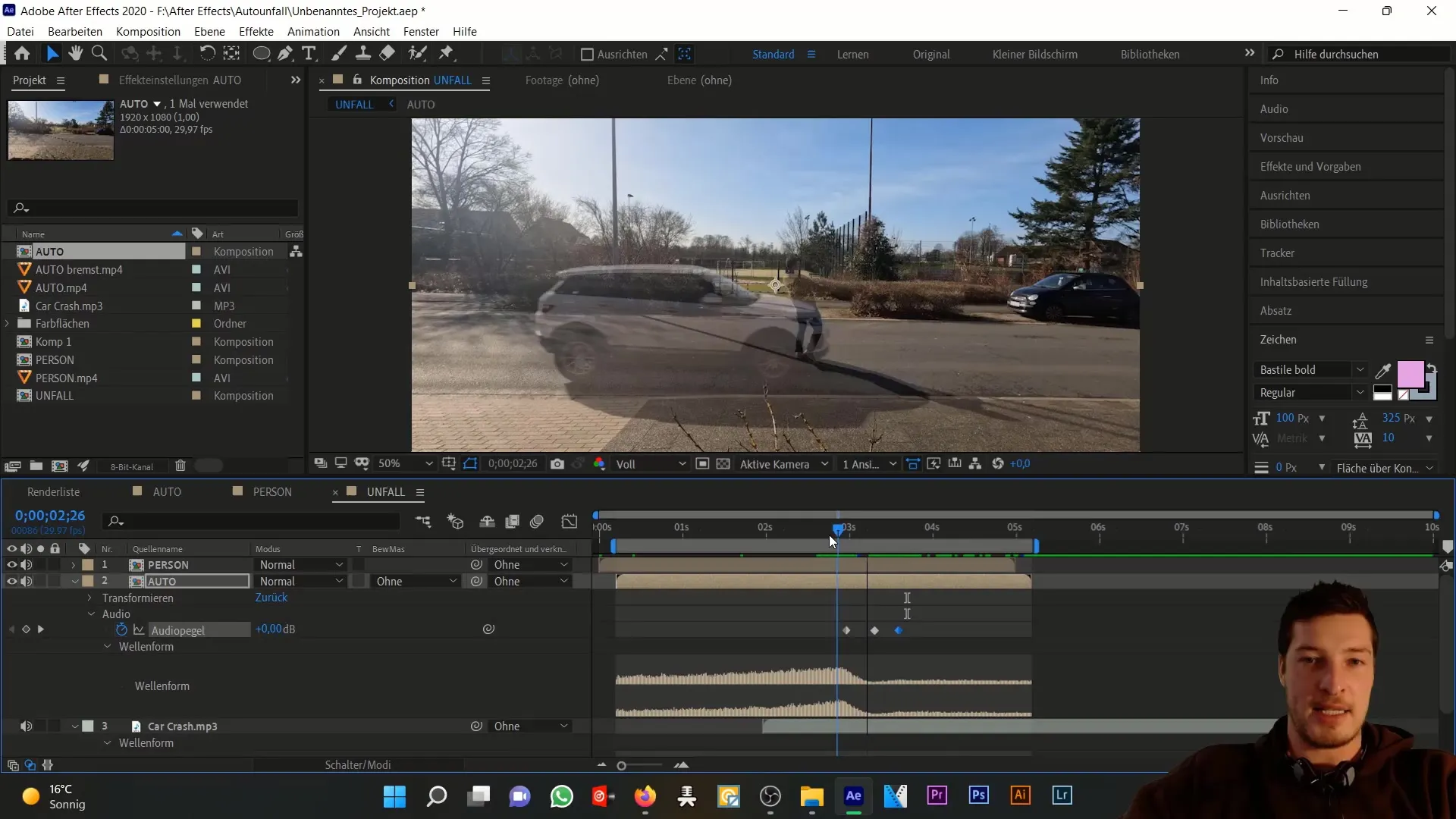1456x819 pixels.
Task: Open After Effects from the taskbar
Action: coord(853,796)
